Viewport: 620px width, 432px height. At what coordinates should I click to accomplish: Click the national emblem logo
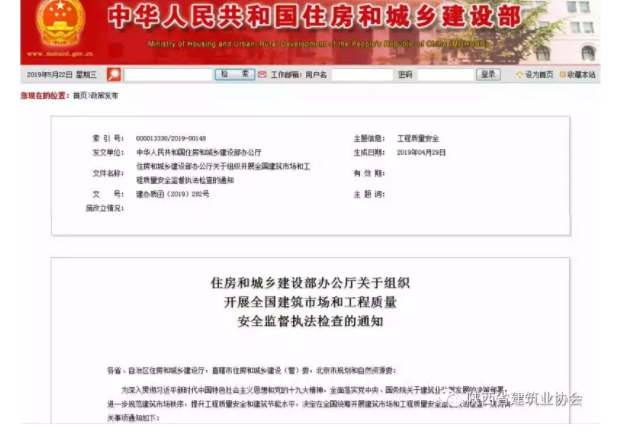point(60,24)
